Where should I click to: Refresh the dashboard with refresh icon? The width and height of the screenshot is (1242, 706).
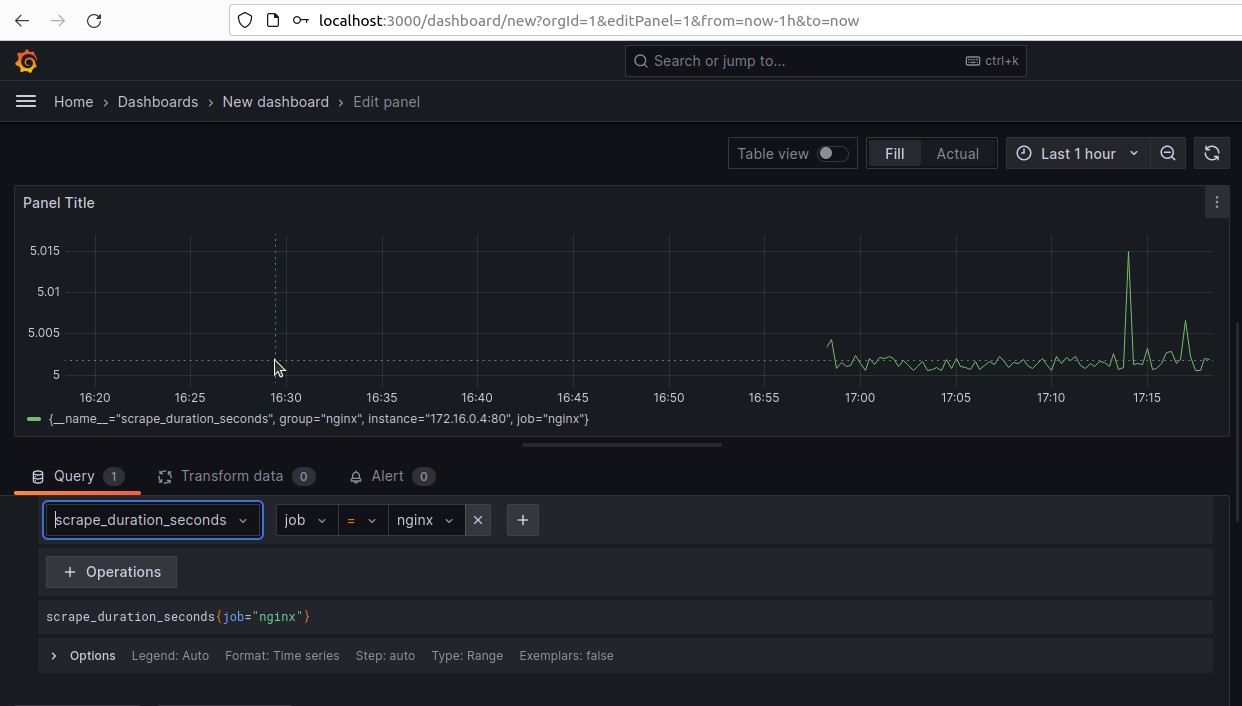point(1211,153)
